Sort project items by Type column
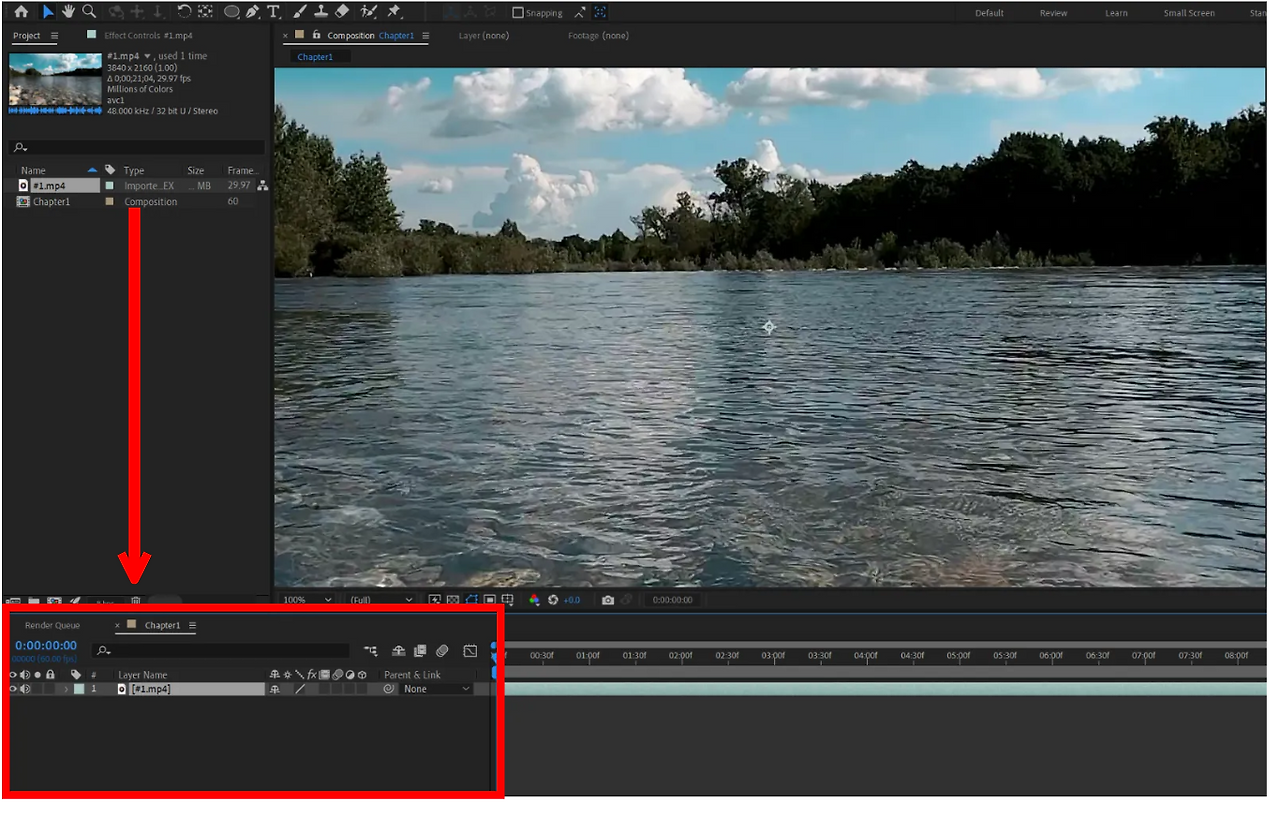This screenshot has width=1280, height=832. [134, 171]
